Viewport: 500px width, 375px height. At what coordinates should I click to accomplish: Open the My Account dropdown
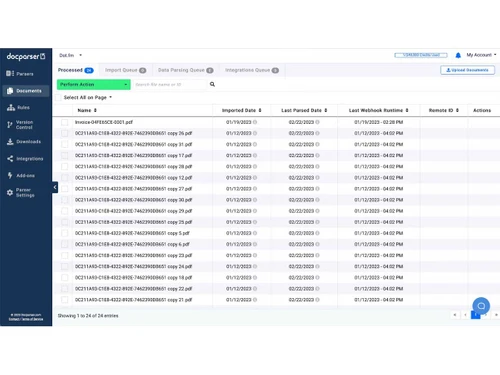click(x=481, y=55)
